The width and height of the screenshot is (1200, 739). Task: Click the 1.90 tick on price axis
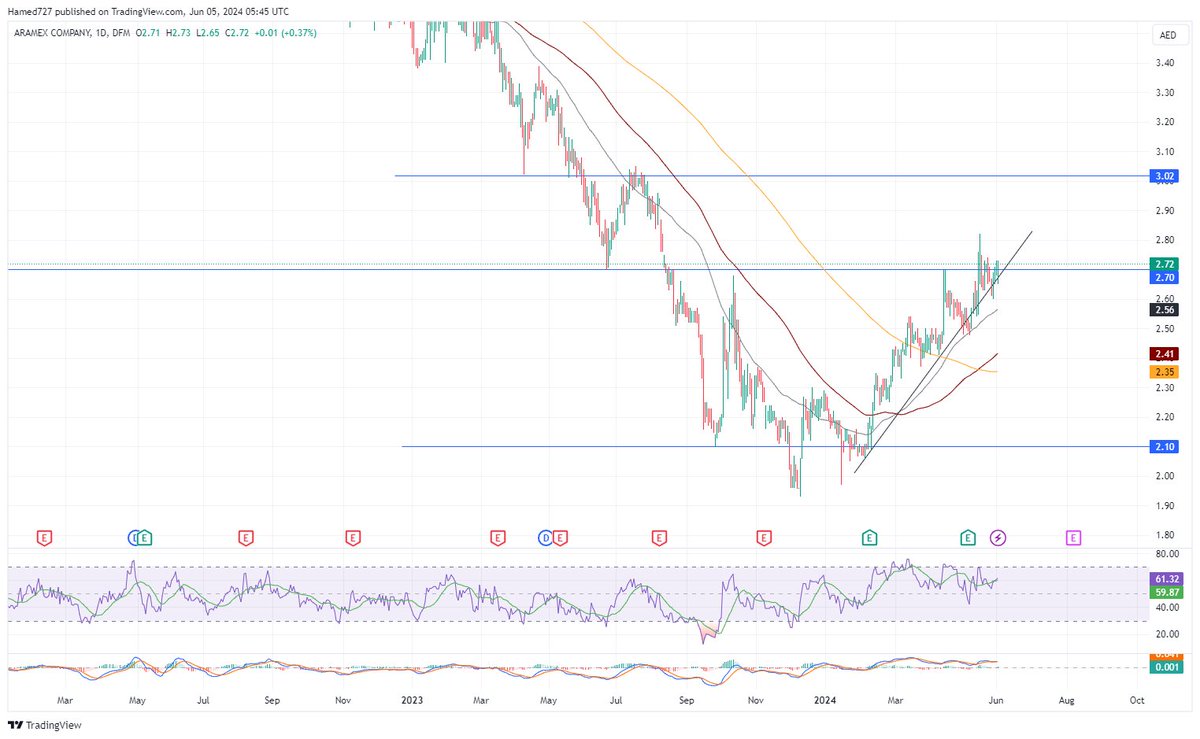click(1164, 506)
